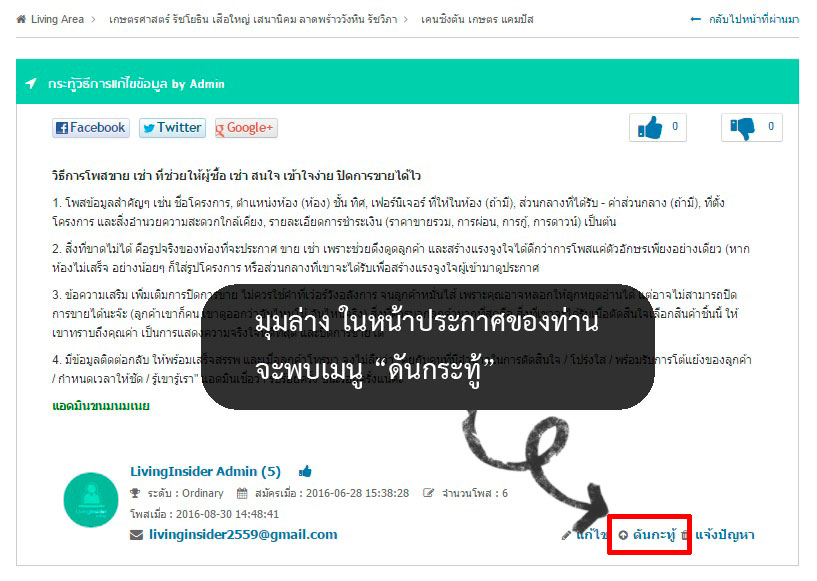Click the thumbs up like icon
817x581 pixels.
[x=650, y=128]
